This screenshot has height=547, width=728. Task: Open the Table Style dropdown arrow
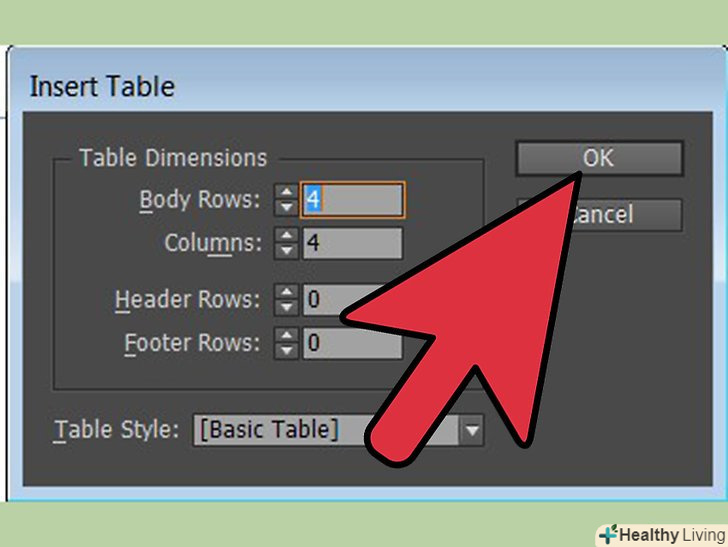coord(472,430)
